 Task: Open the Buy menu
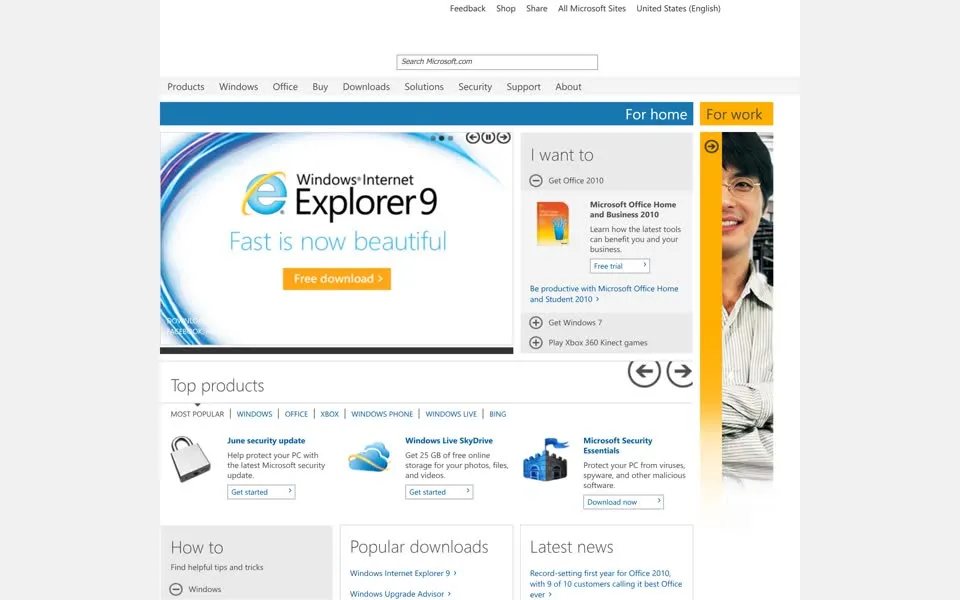(x=320, y=87)
